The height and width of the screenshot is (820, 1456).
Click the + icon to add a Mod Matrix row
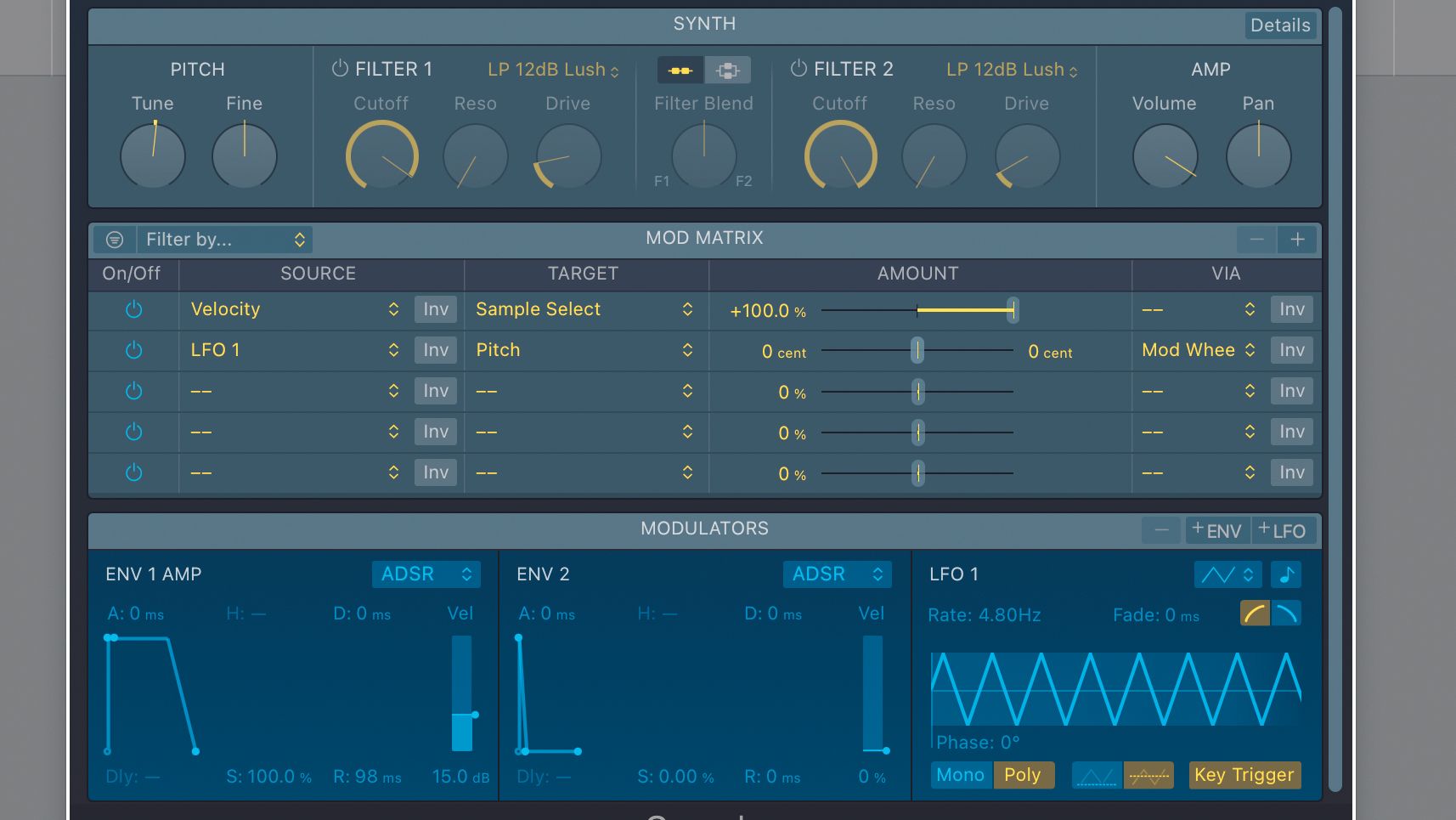click(1298, 239)
